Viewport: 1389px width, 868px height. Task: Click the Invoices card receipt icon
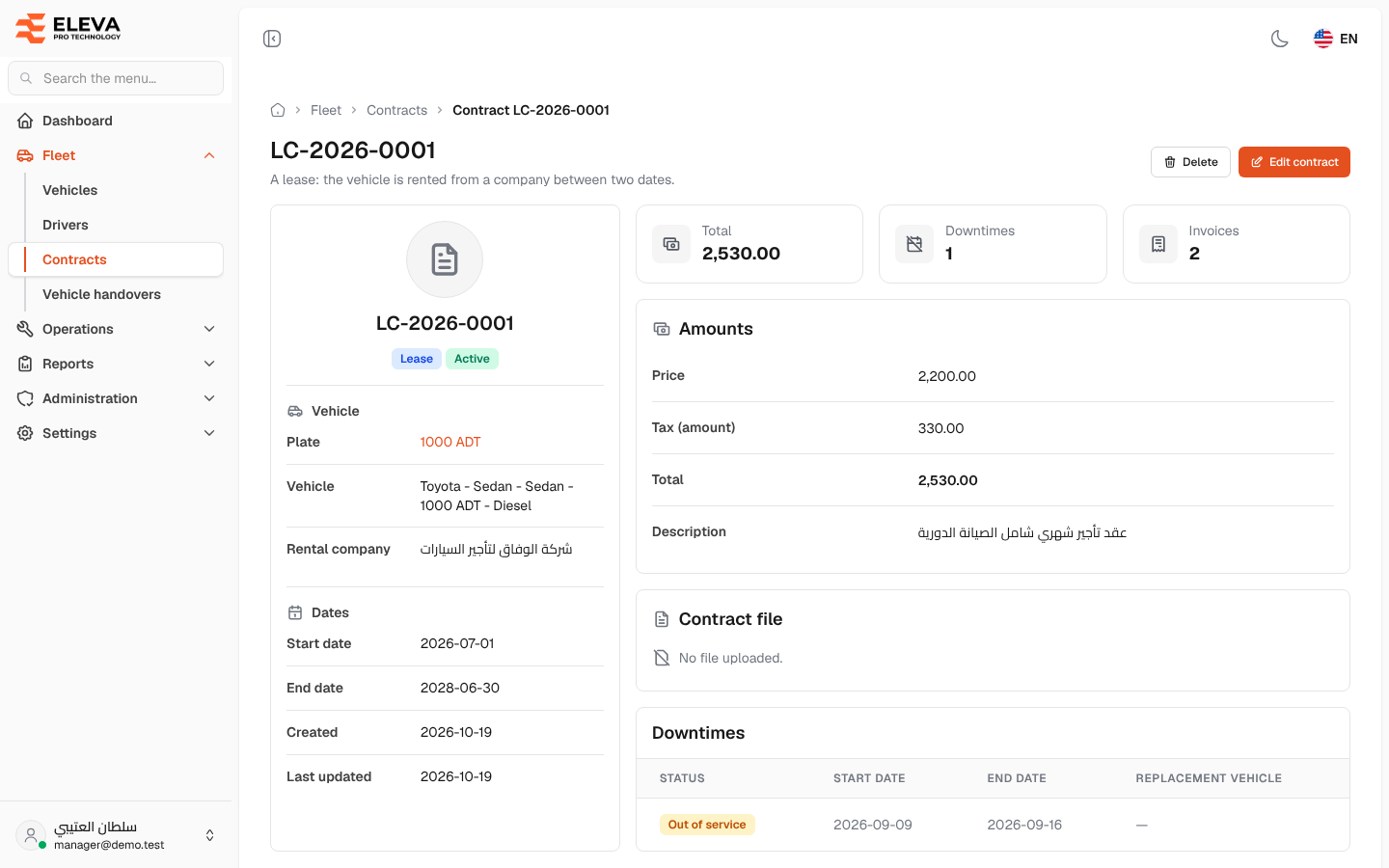pos(1158,244)
